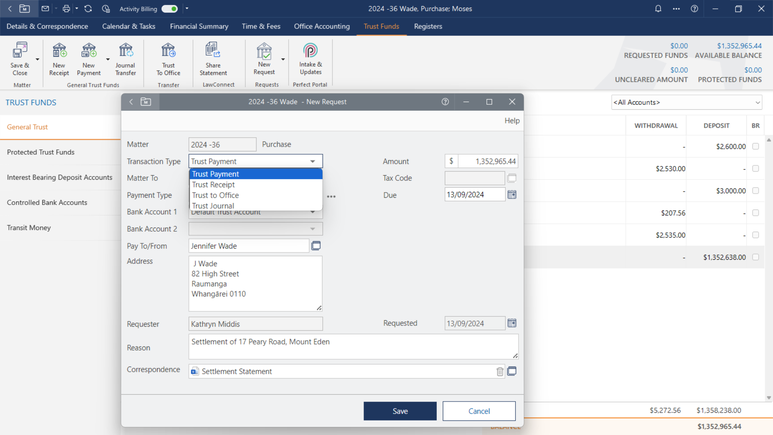Screen dimensions: 773x435
Task: Select Protected Trust Funds in sidebar
Action: tap(41, 152)
